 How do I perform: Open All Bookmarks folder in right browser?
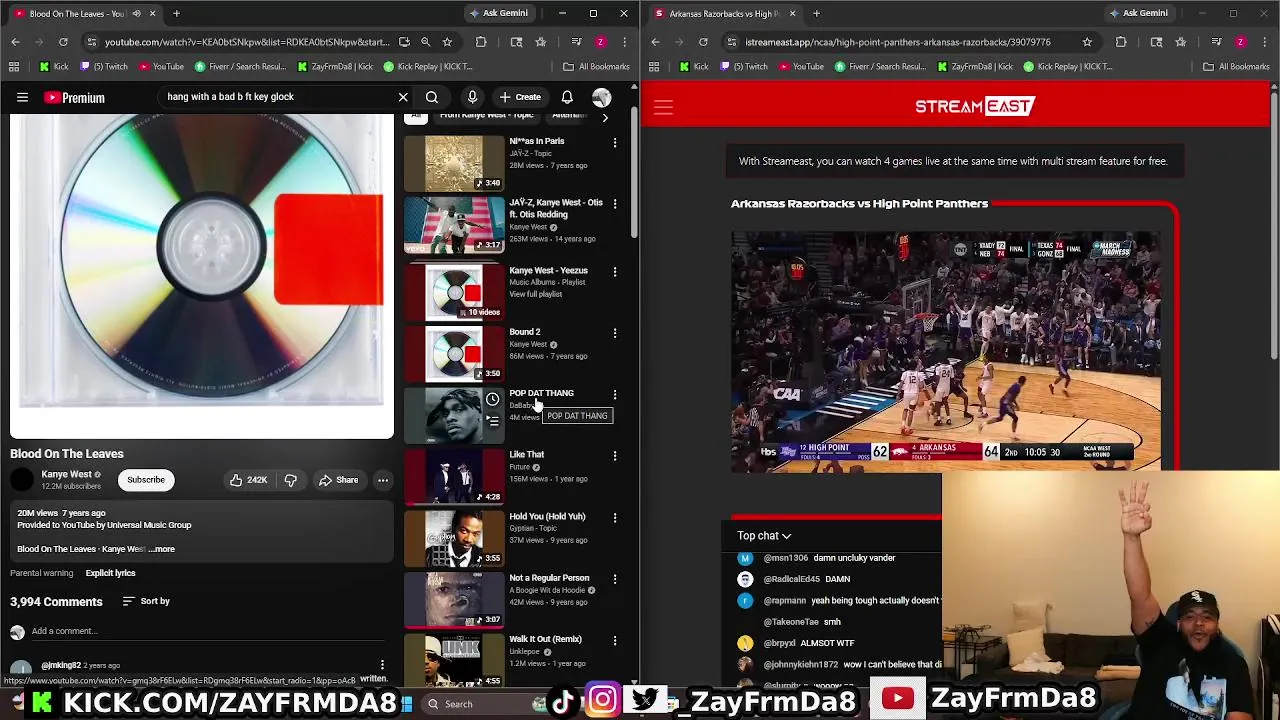[x=1236, y=67]
